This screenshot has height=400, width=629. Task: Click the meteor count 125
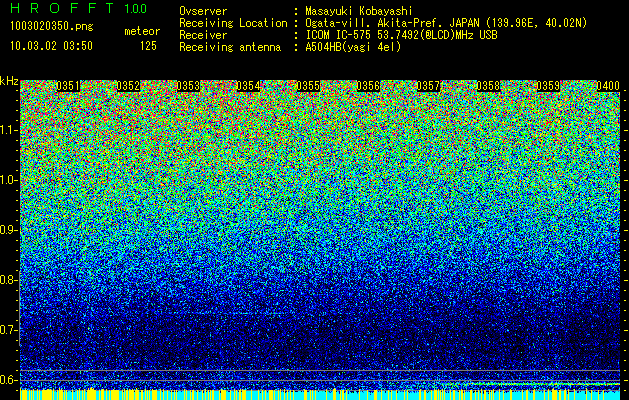tap(148, 46)
